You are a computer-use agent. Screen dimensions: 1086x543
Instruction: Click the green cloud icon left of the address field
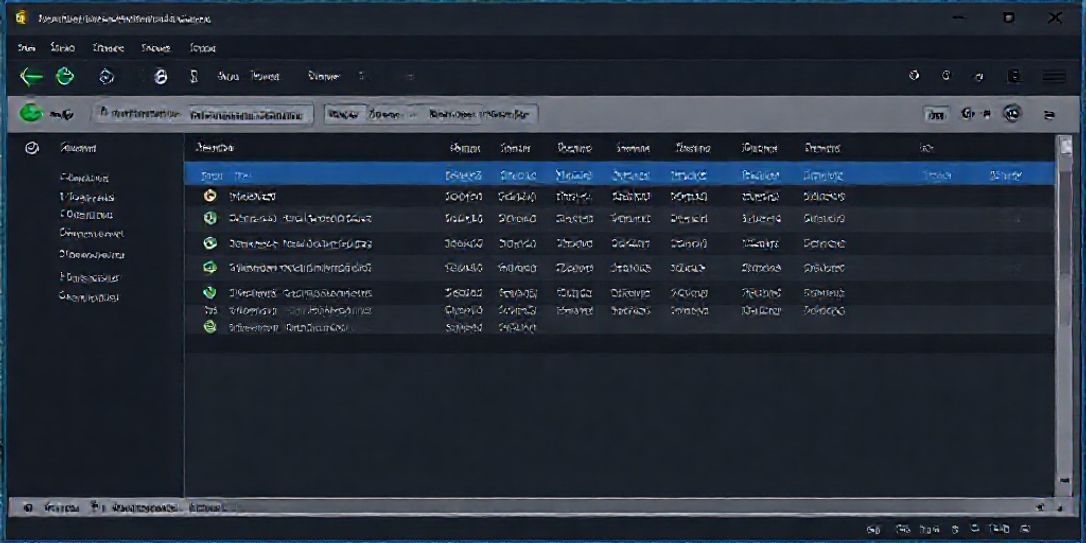point(33,114)
